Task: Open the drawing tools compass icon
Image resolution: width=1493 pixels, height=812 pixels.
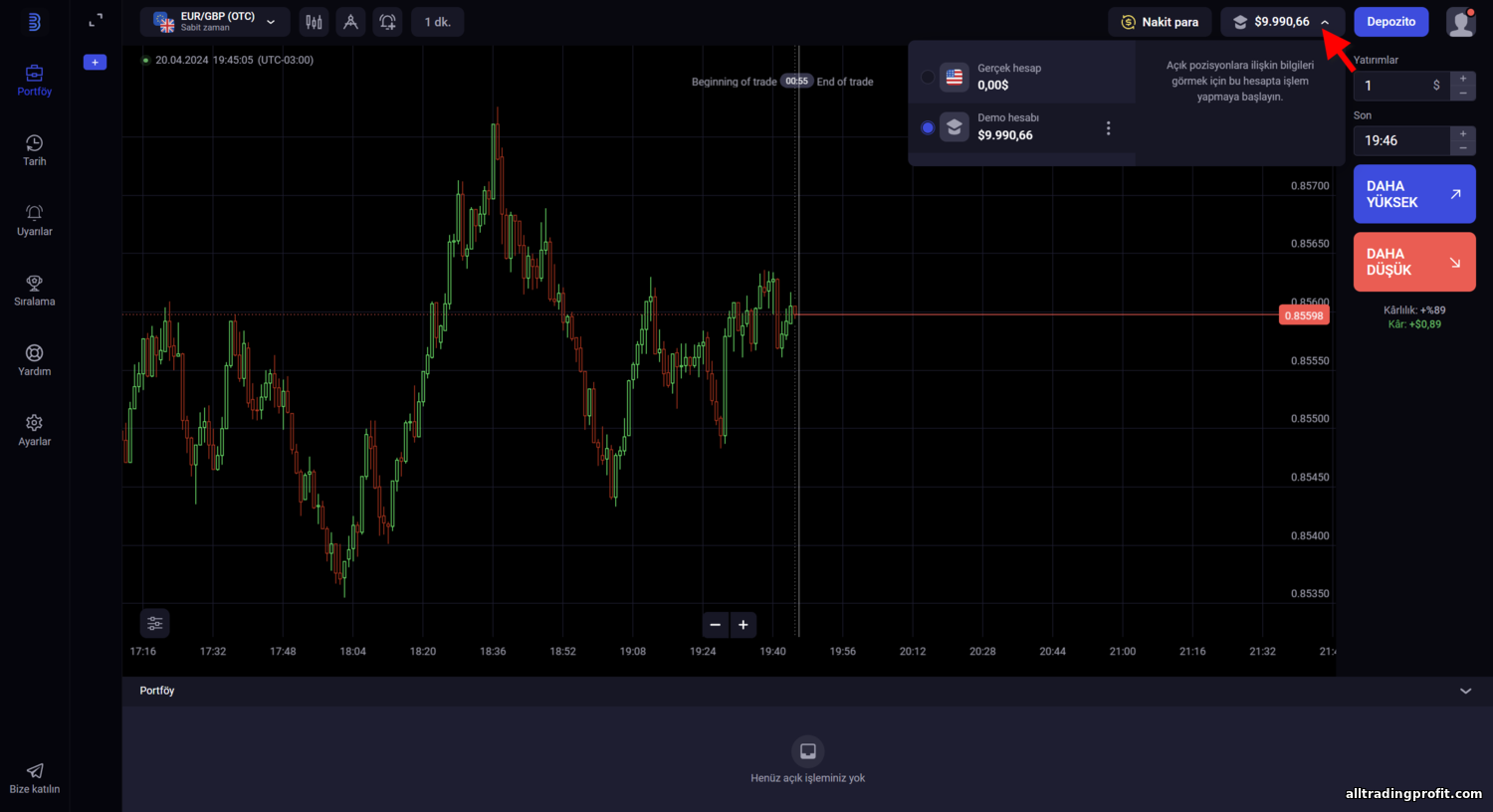Action: 350,22
